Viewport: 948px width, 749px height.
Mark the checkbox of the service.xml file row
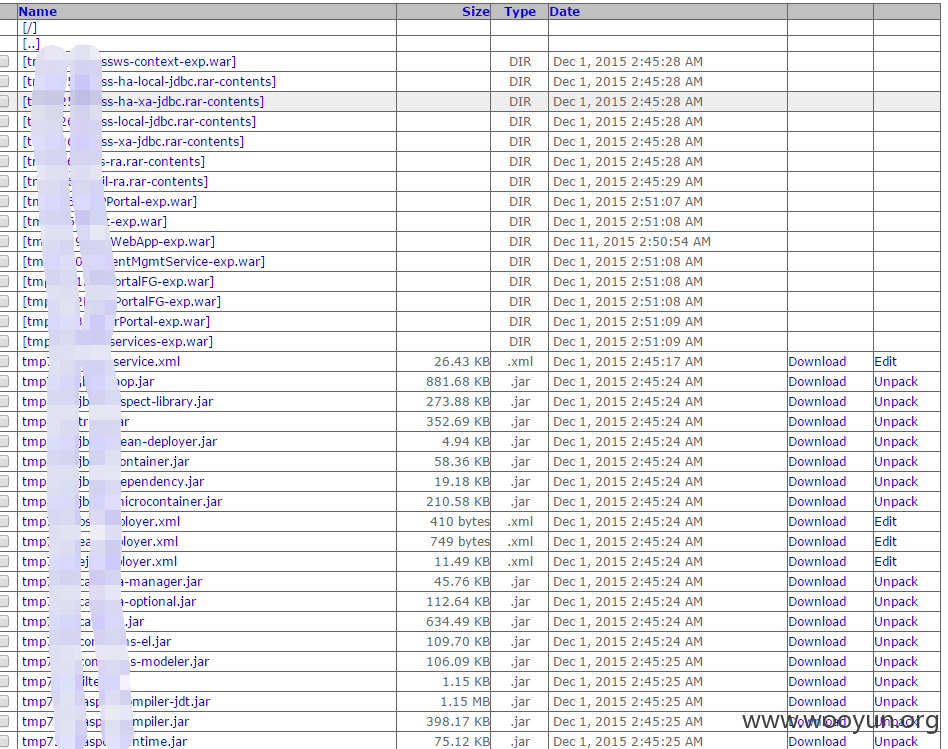click(4, 362)
